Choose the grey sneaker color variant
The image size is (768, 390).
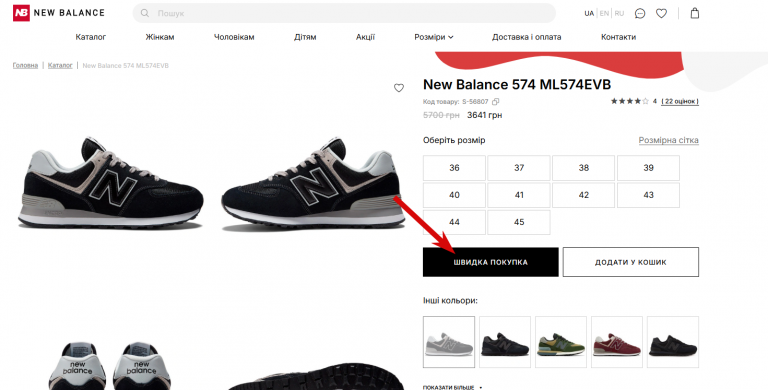(x=449, y=342)
